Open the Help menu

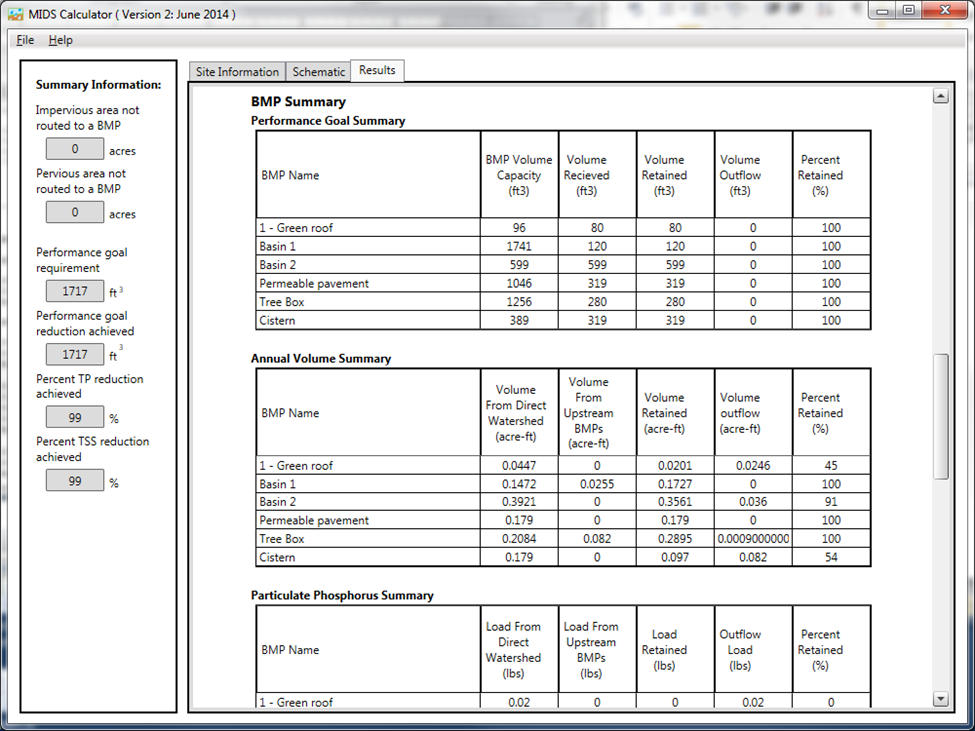[x=60, y=40]
